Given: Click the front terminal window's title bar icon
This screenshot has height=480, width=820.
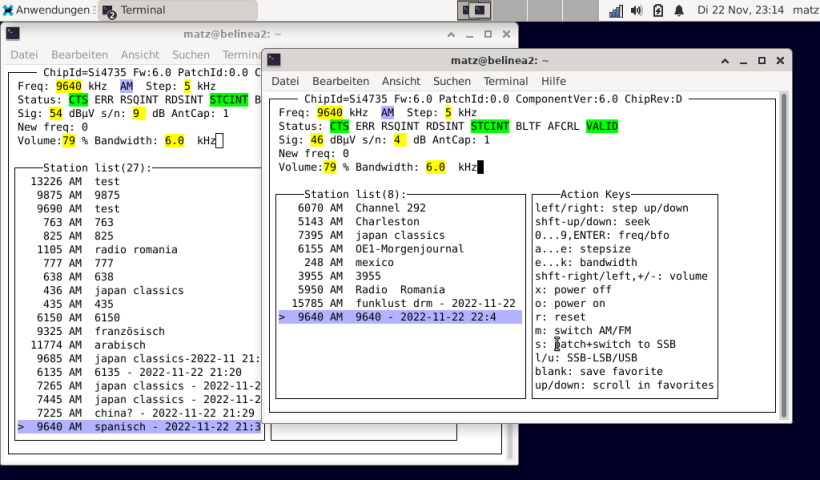Looking at the screenshot, I should 274,60.
